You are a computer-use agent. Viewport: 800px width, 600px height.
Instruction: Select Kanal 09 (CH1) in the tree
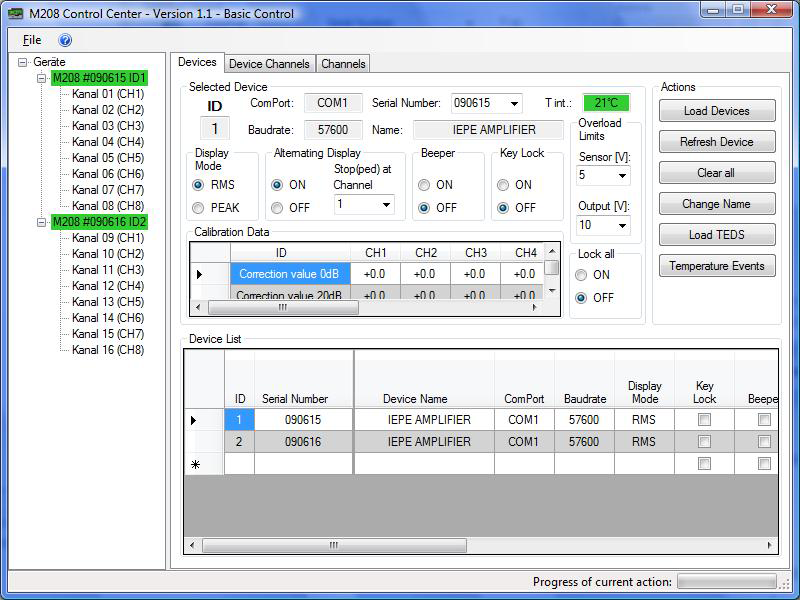coord(108,238)
